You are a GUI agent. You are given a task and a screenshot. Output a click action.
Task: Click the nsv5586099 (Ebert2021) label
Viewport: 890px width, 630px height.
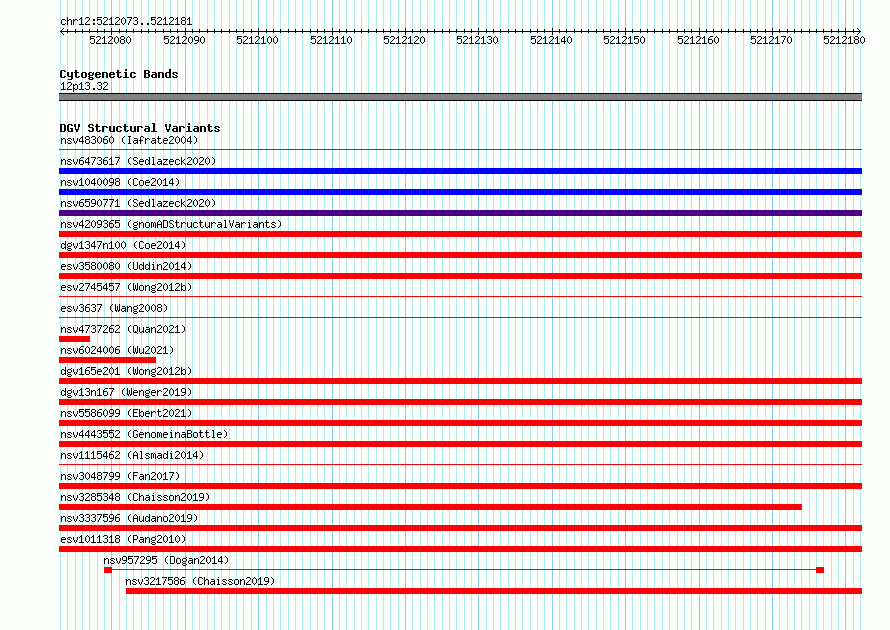(126, 413)
